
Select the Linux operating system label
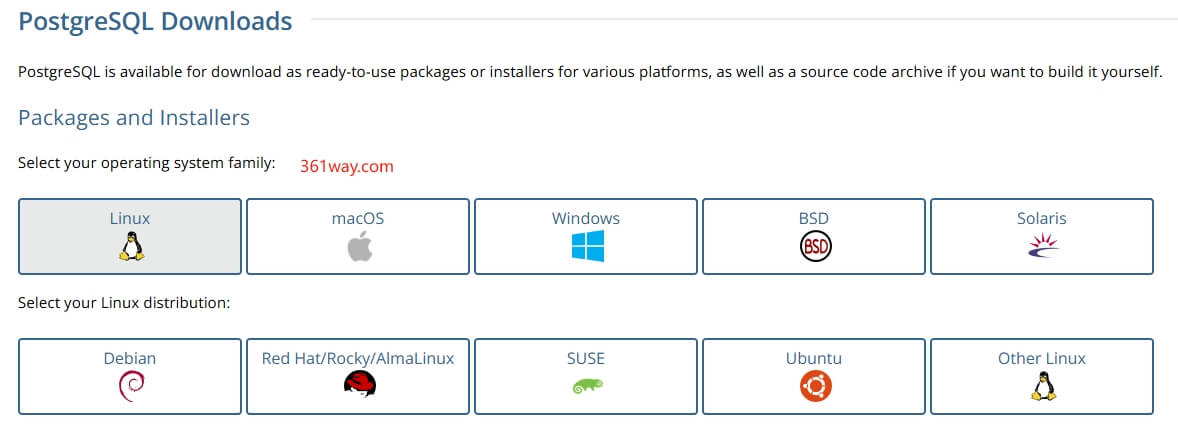click(x=130, y=219)
